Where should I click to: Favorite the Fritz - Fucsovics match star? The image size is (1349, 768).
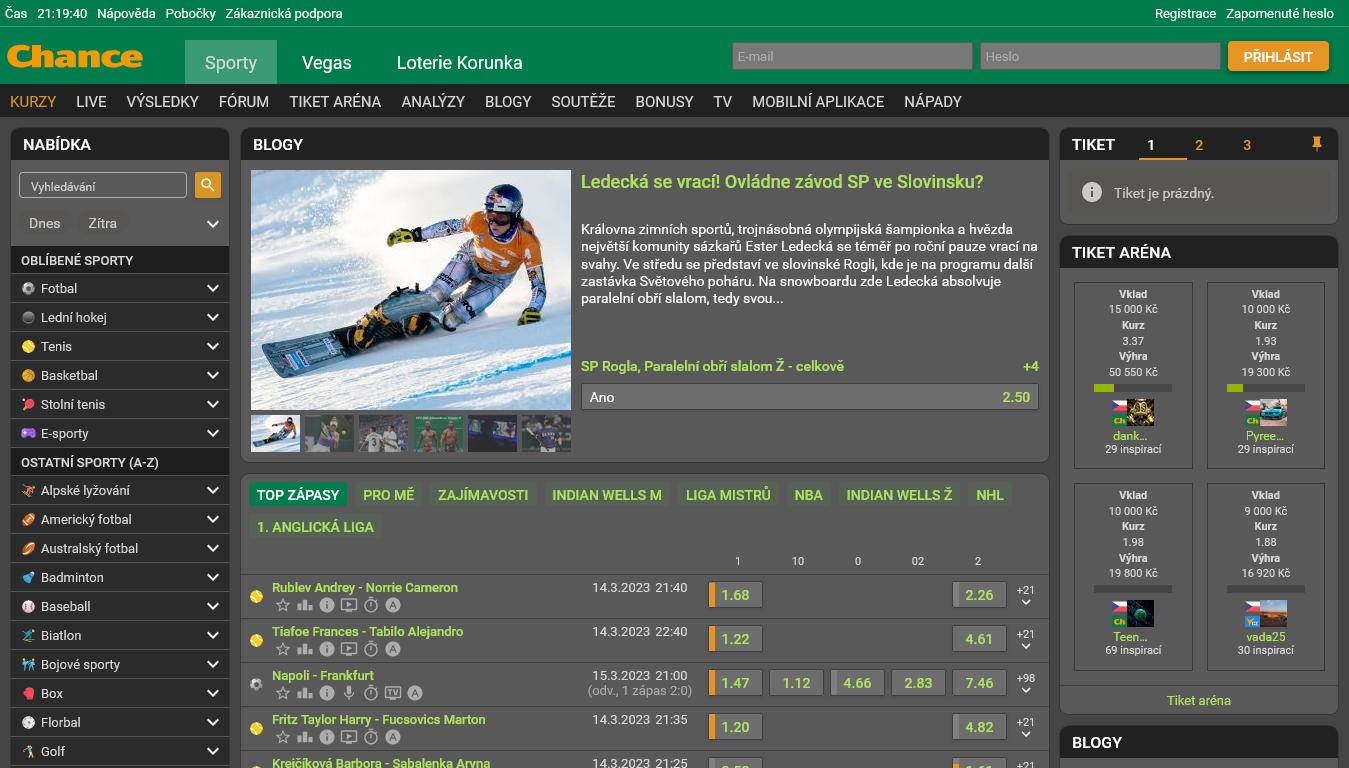pos(283,737)
